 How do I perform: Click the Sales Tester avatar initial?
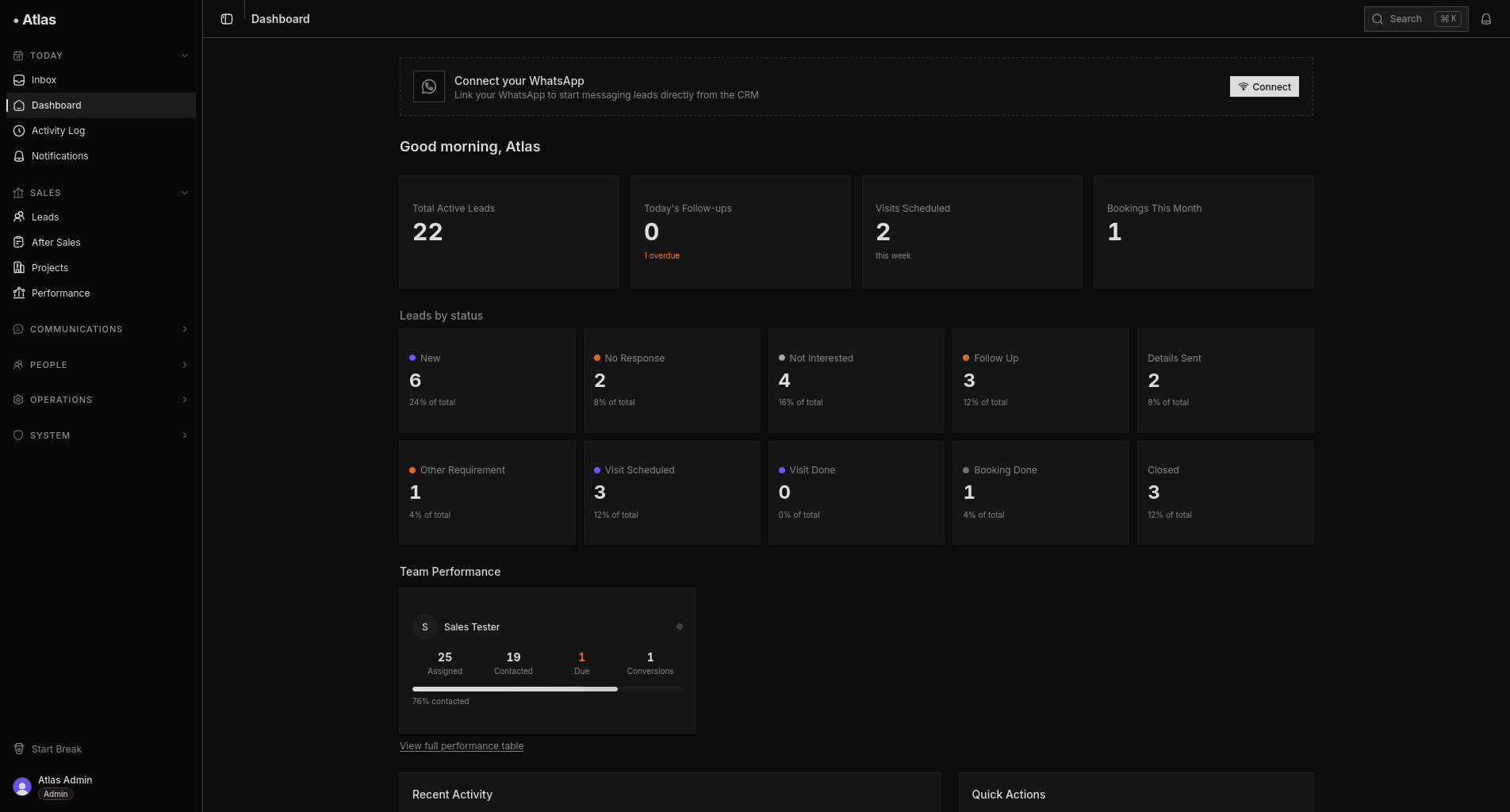coord(425,626)
